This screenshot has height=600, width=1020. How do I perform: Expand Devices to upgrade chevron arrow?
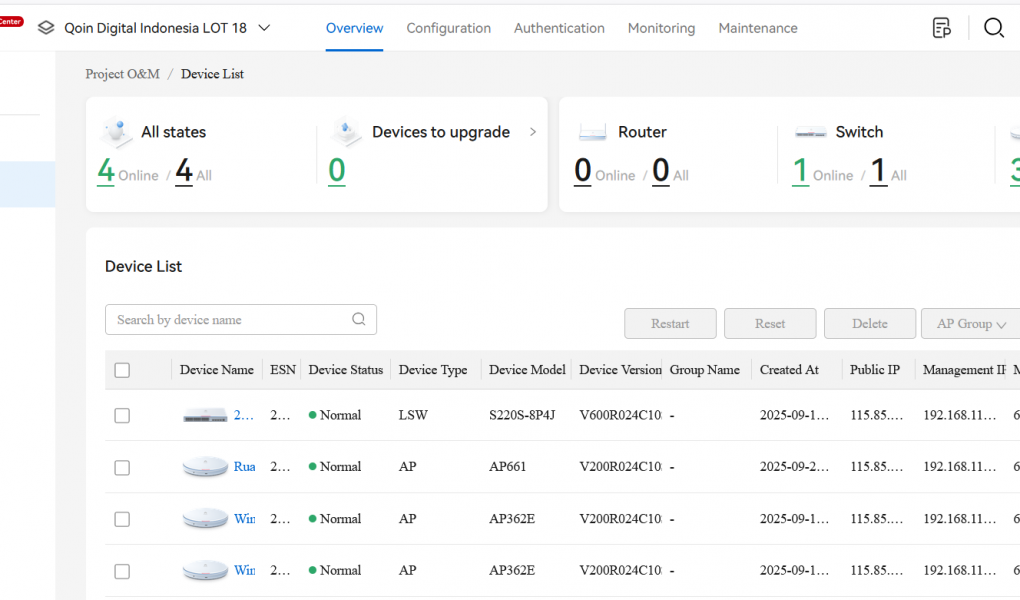pos(532,132)
